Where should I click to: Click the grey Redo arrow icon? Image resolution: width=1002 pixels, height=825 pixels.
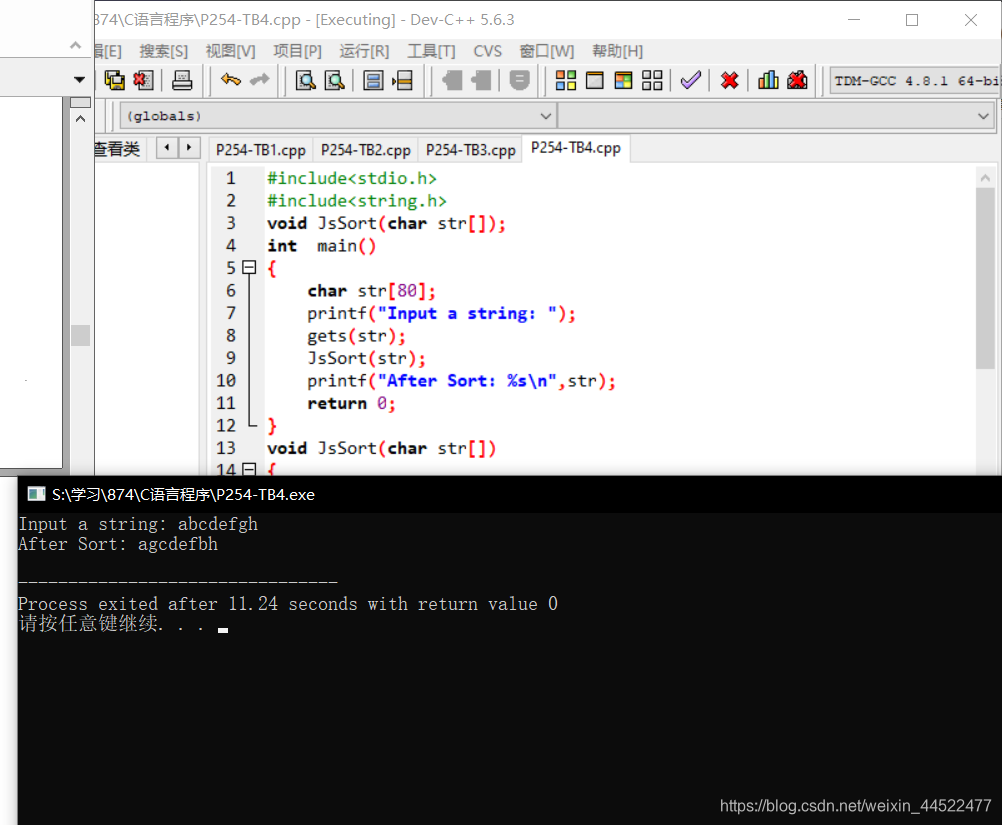259,80
